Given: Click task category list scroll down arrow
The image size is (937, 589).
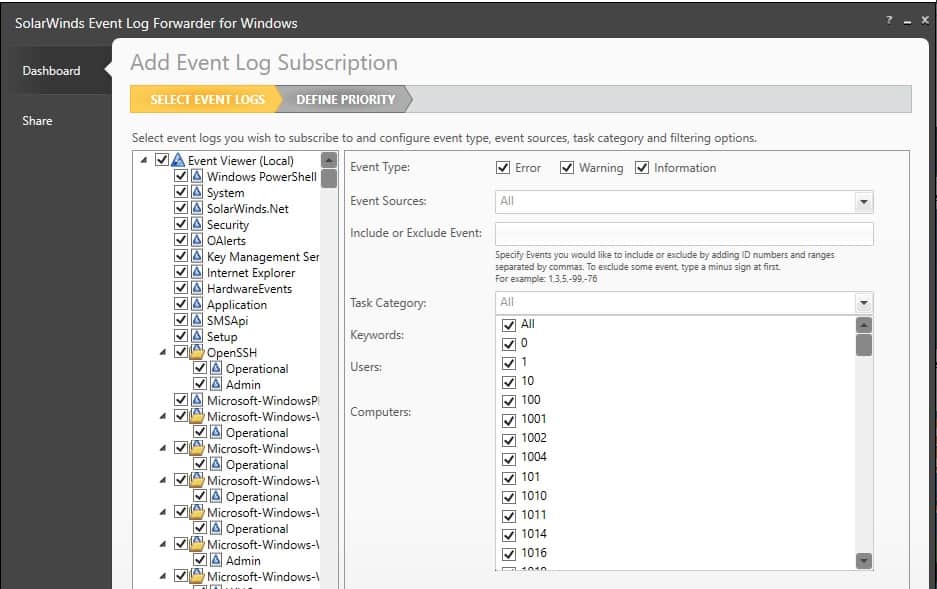Looking at the screenshot, I should (x=863, y=560).
